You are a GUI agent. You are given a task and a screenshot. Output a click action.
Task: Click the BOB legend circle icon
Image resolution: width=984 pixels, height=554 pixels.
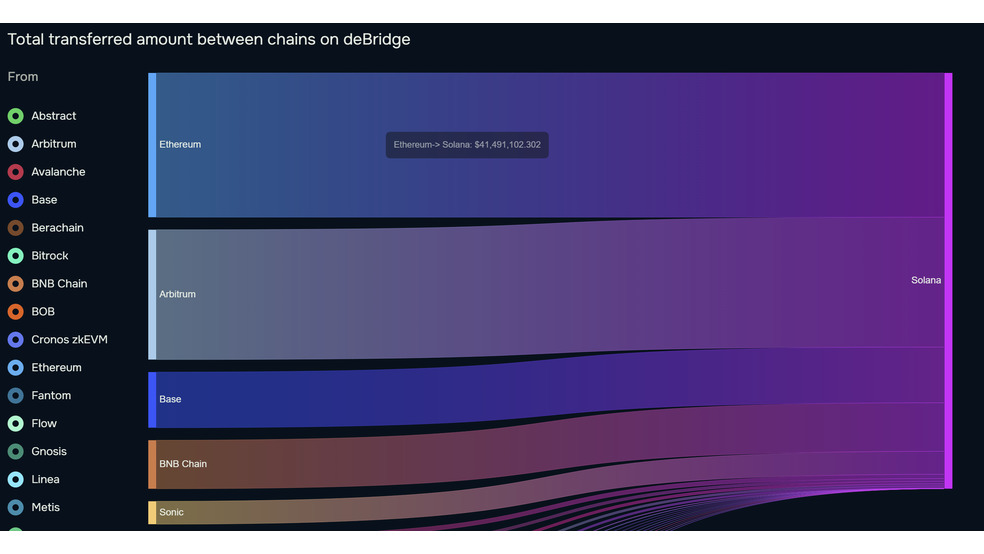coord(16,312)
